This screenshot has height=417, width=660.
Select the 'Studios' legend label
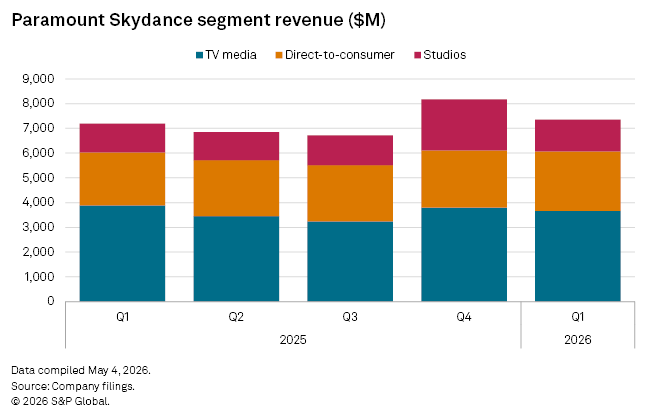[444, 55]
